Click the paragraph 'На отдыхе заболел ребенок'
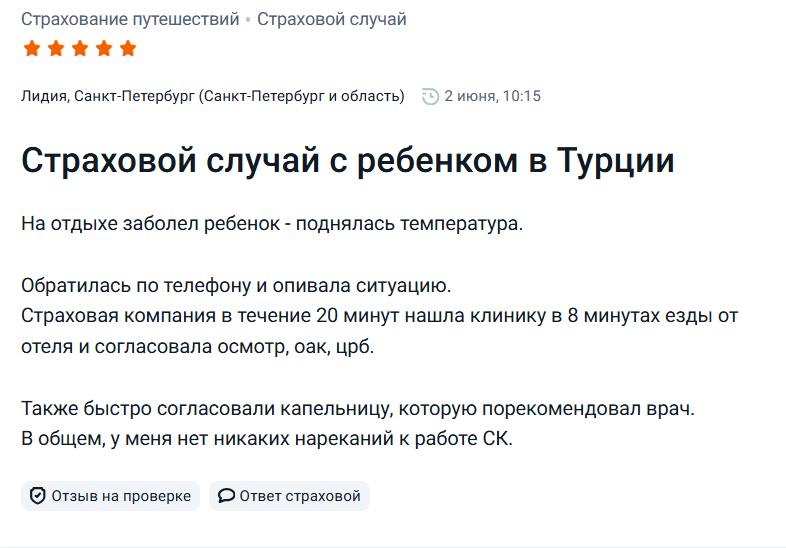Viewport: 786px width, 548px height. point(272,224)
